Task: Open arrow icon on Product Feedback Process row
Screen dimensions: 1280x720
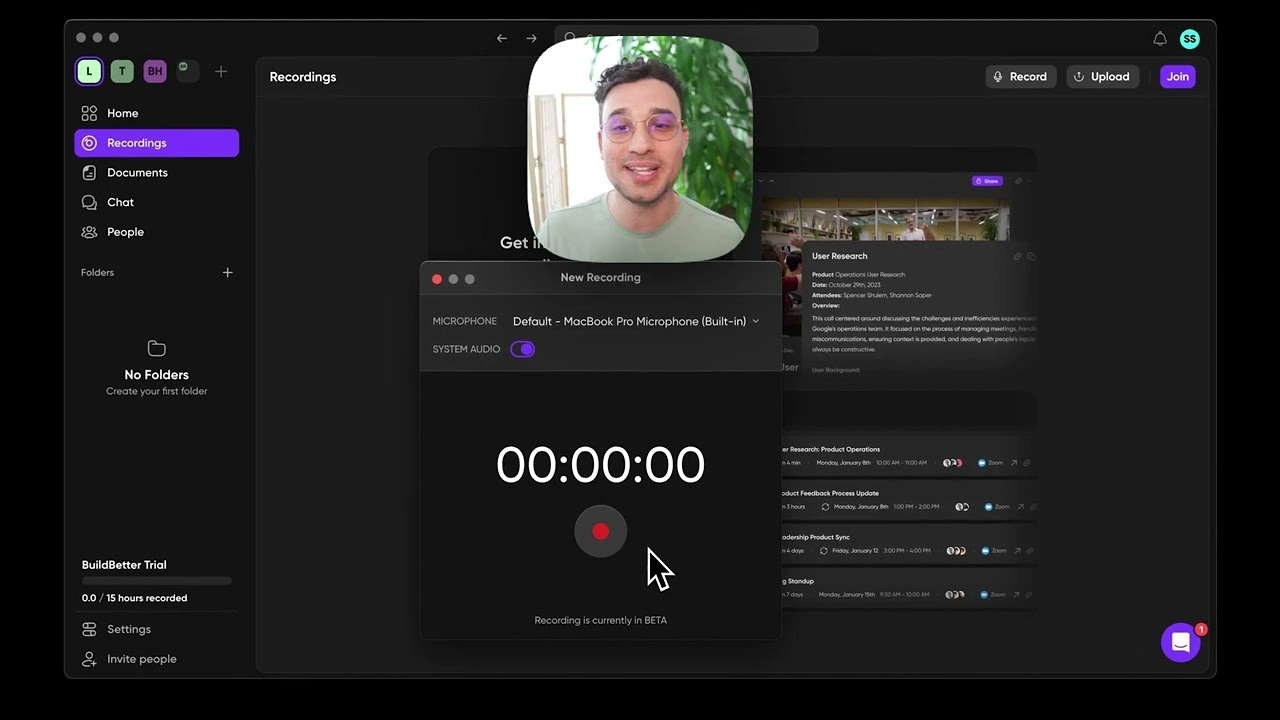Action: pos(1020,507)
